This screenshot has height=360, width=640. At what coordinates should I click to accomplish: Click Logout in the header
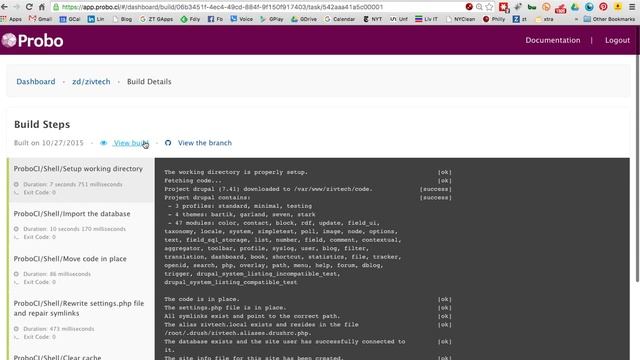click(617, 40)
